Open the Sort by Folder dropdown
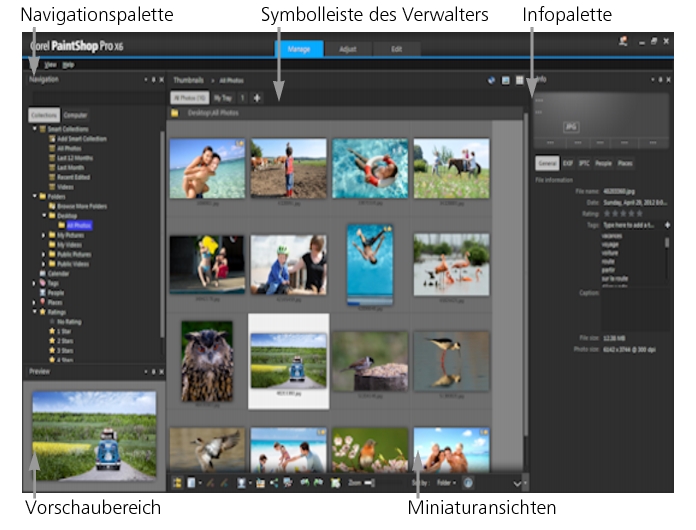The image size is (696, 530). click(x=445, y=483)
